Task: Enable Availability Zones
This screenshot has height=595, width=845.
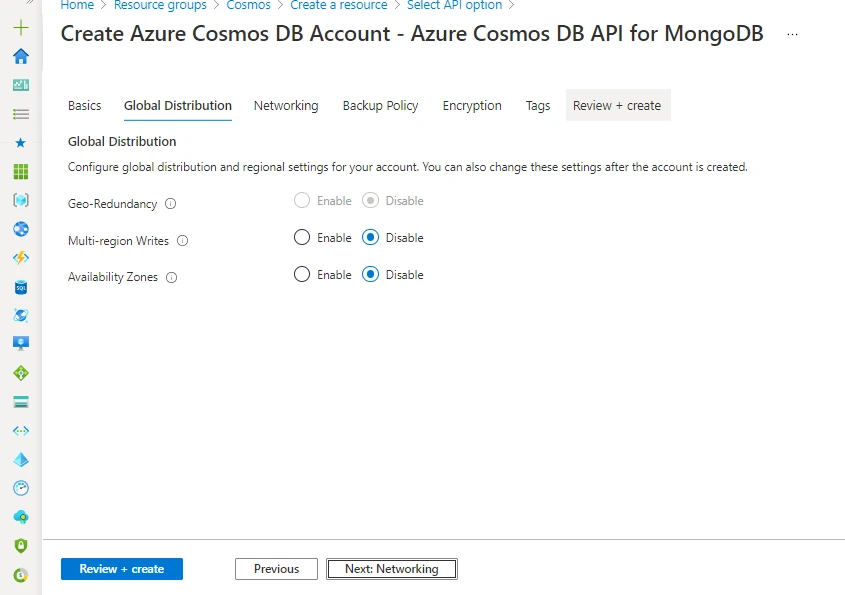Action: tap(301, 274)
